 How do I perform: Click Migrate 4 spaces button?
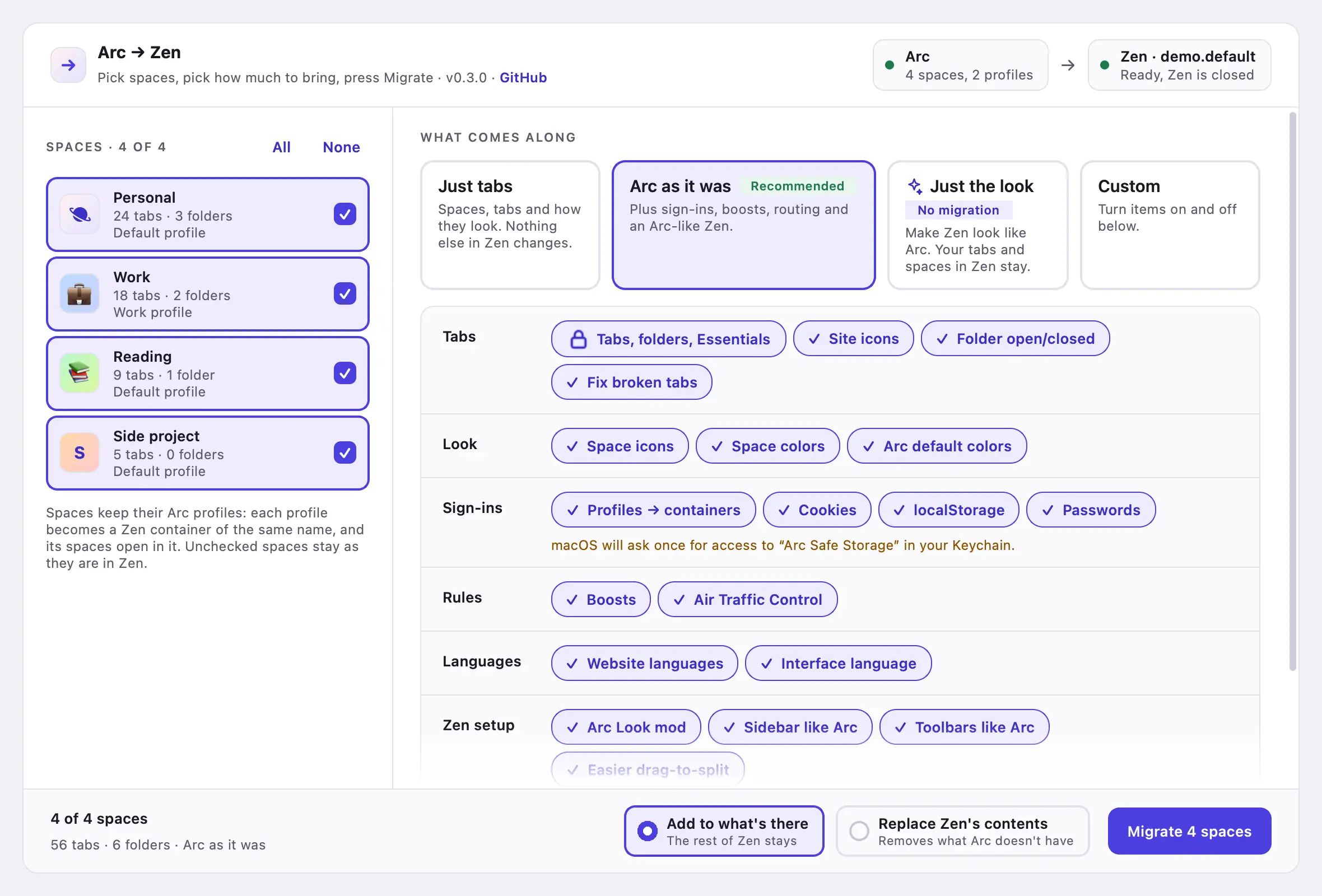click(1189, 831)
